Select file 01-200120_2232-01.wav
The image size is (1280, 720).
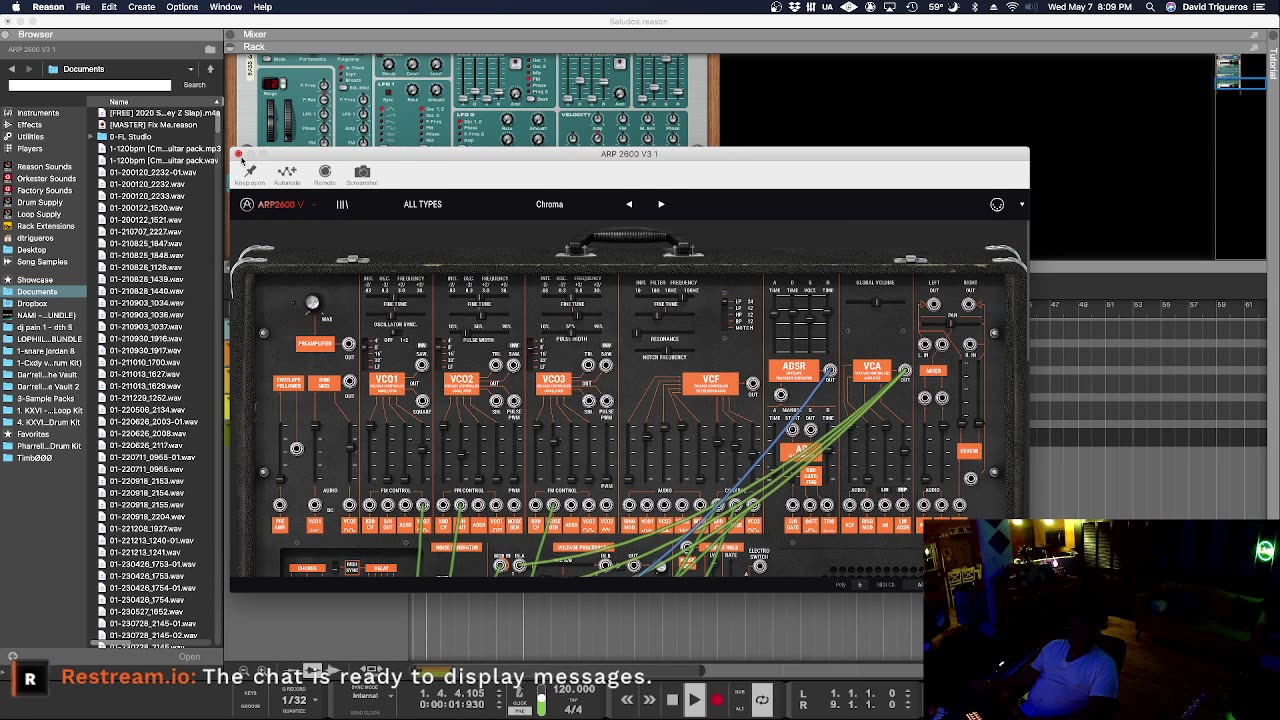(x=153, y=173)
